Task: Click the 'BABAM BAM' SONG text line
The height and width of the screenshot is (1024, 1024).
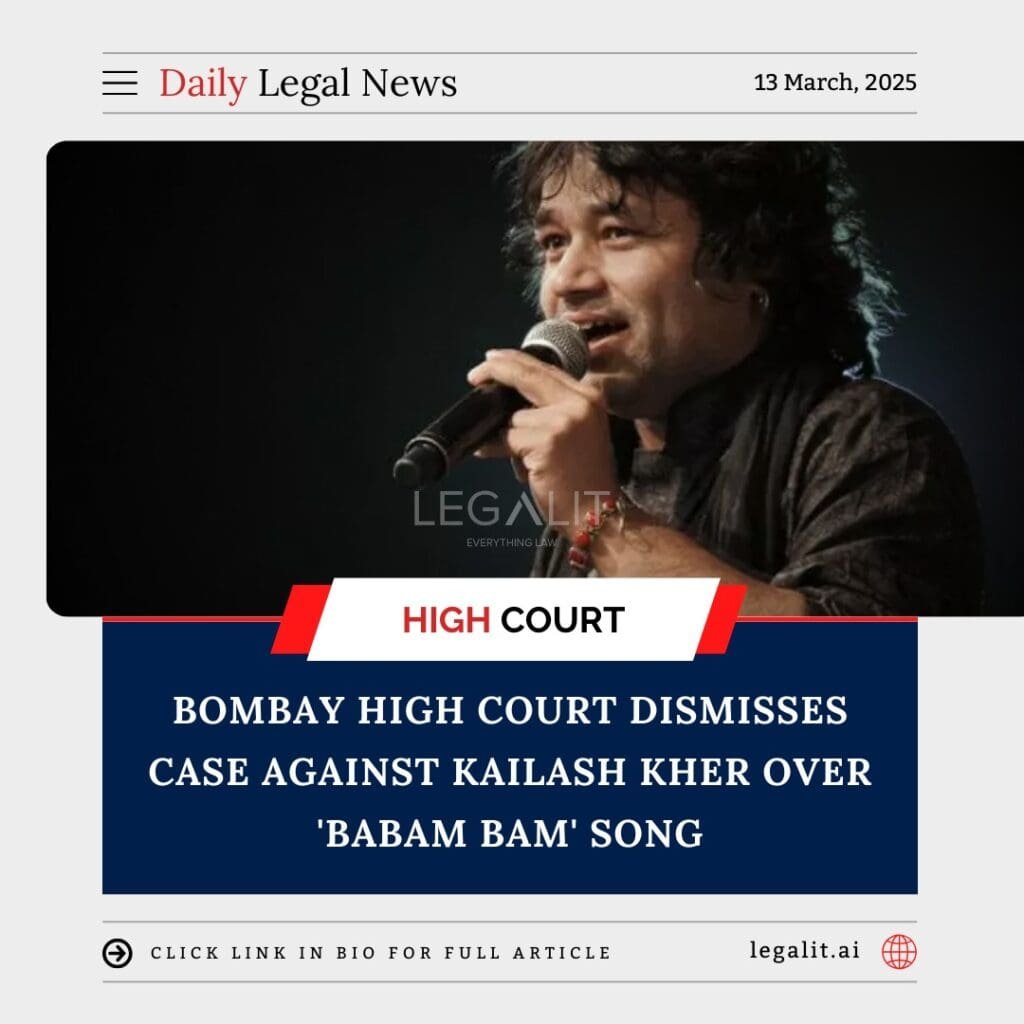Action: [510, 833]
